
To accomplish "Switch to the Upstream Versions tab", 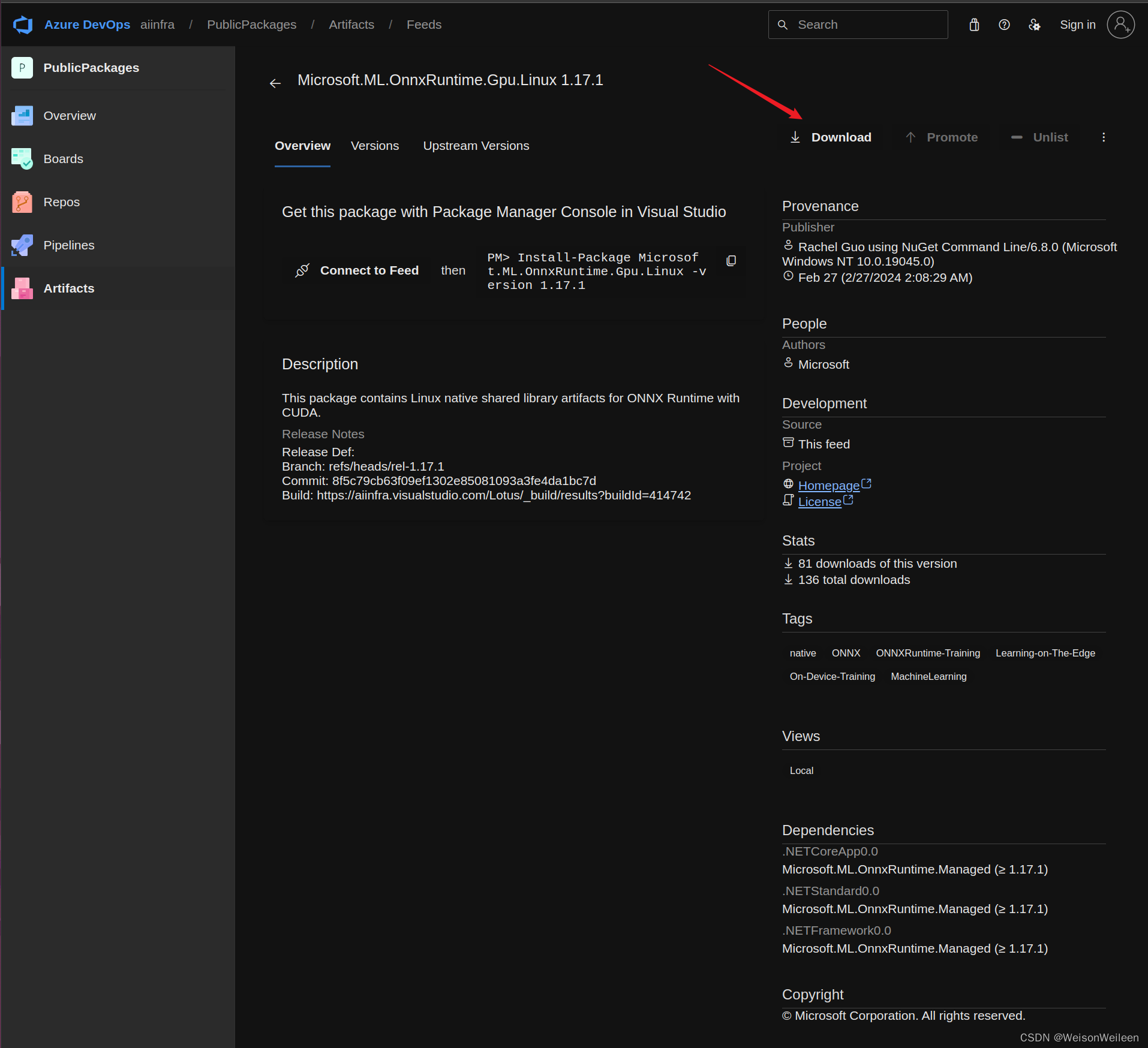I will pyautogui.click(x=476, y=146).
